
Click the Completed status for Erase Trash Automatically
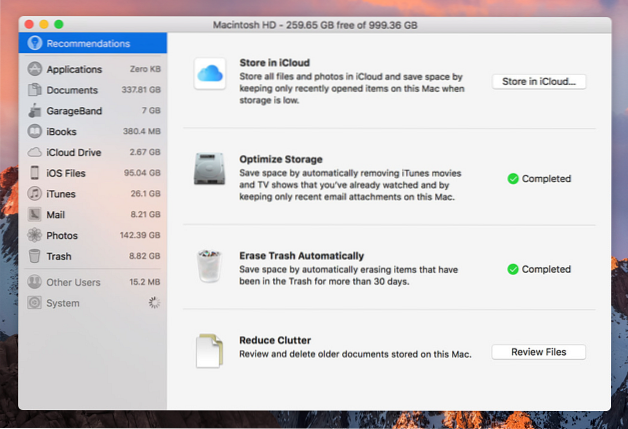click(x=538, y=269)
